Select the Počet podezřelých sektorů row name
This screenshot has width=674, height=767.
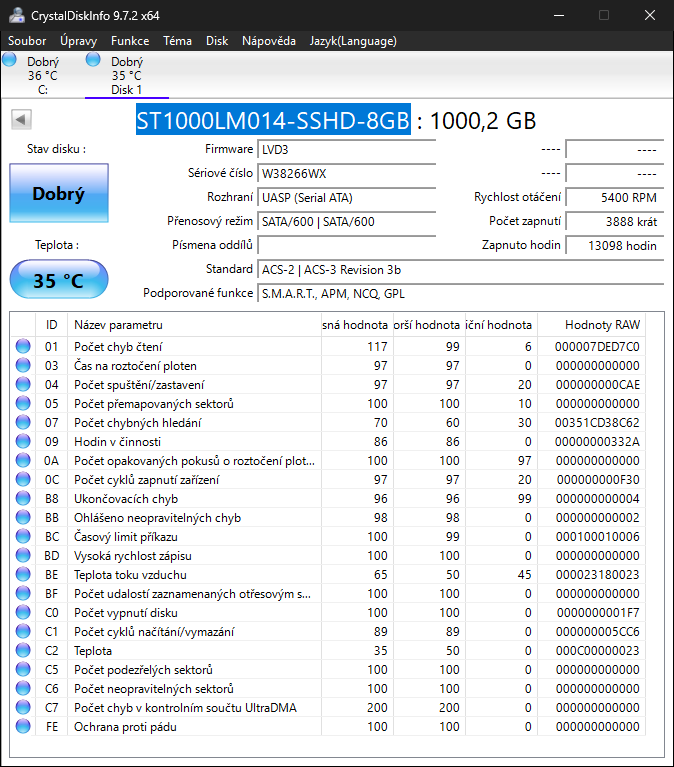pyautogui.click(x=143, y=670)
